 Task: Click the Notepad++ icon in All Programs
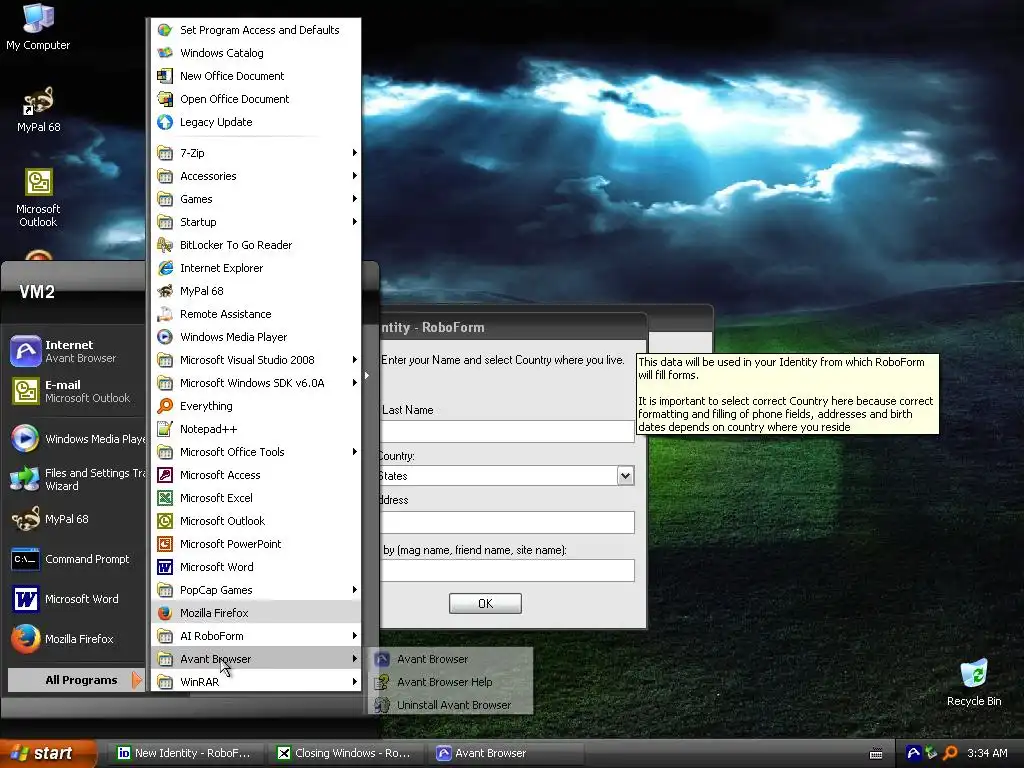tap(165, 429)
